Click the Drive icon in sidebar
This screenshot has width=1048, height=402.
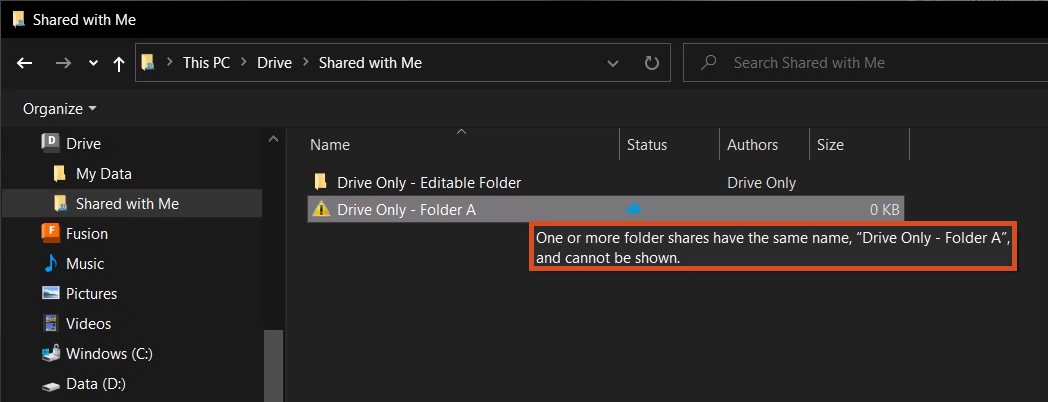[x=50, y=143]
